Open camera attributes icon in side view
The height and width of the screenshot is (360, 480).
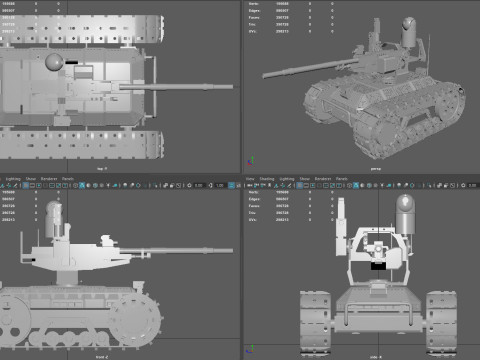[263, 185]
